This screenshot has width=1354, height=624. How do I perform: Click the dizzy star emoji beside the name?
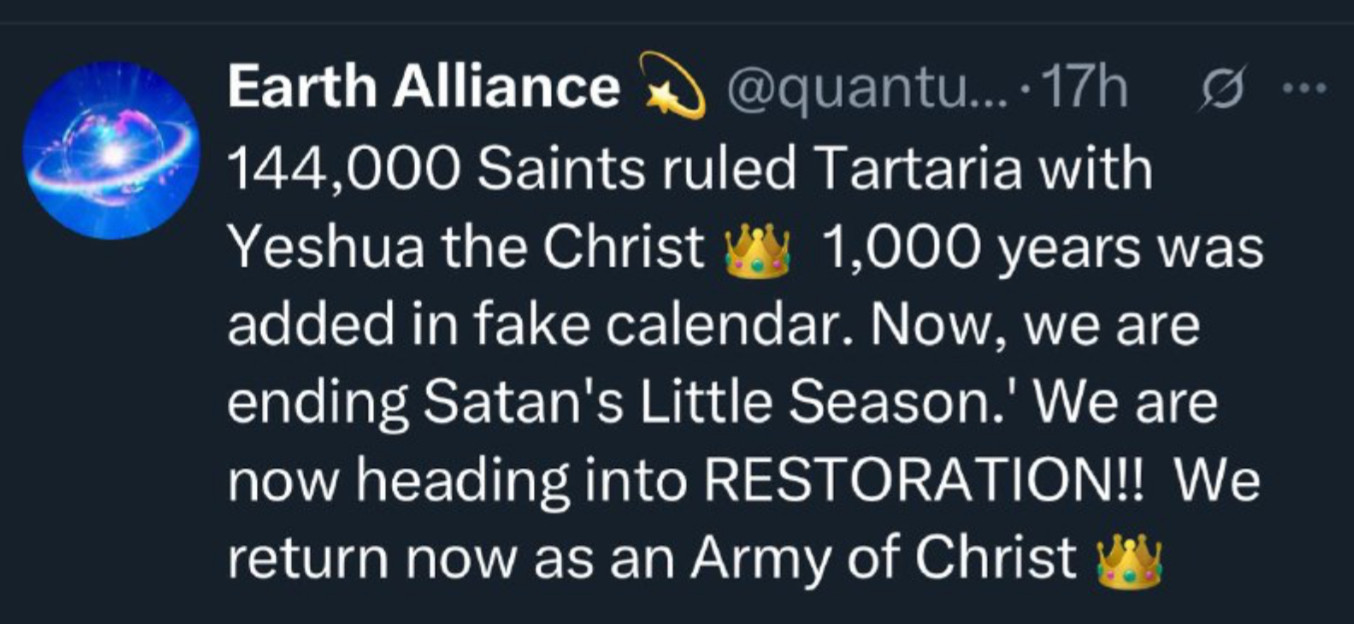671,86
